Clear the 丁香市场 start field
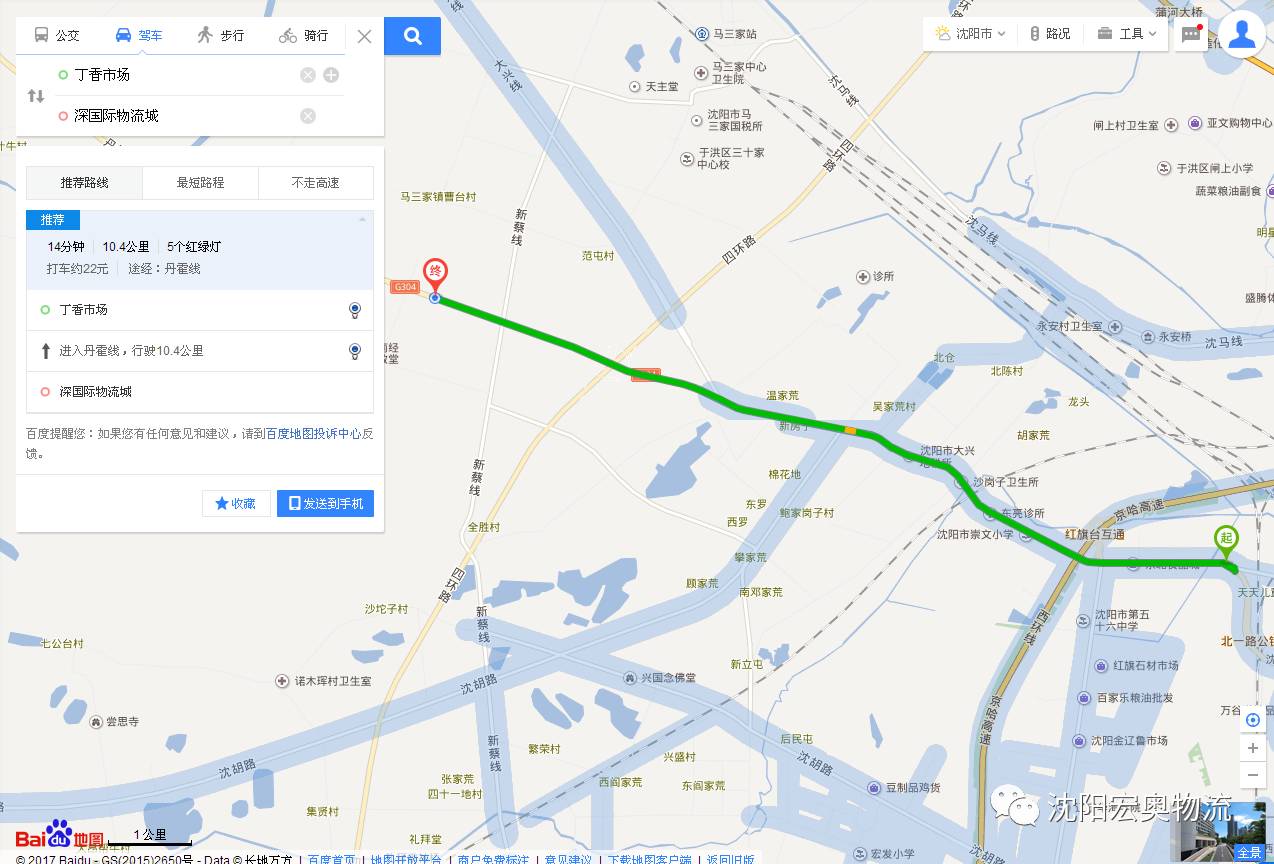Viewport: 1274px width, 864px height. point(308,75)
